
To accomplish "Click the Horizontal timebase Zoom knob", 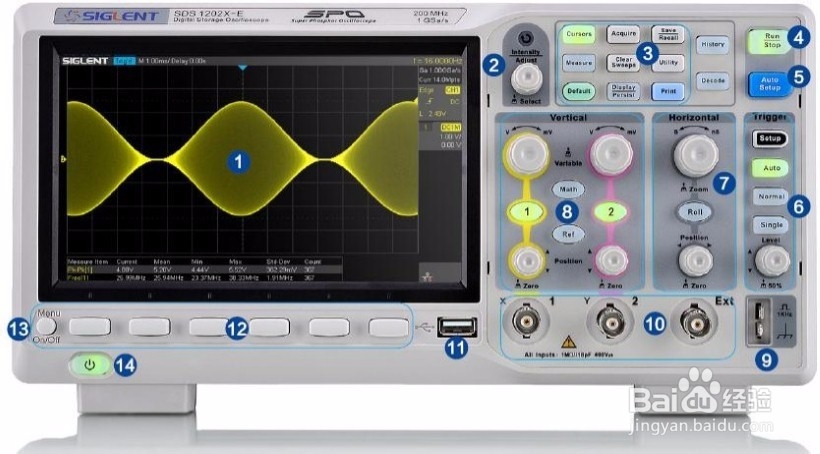I will pos(696,154).
